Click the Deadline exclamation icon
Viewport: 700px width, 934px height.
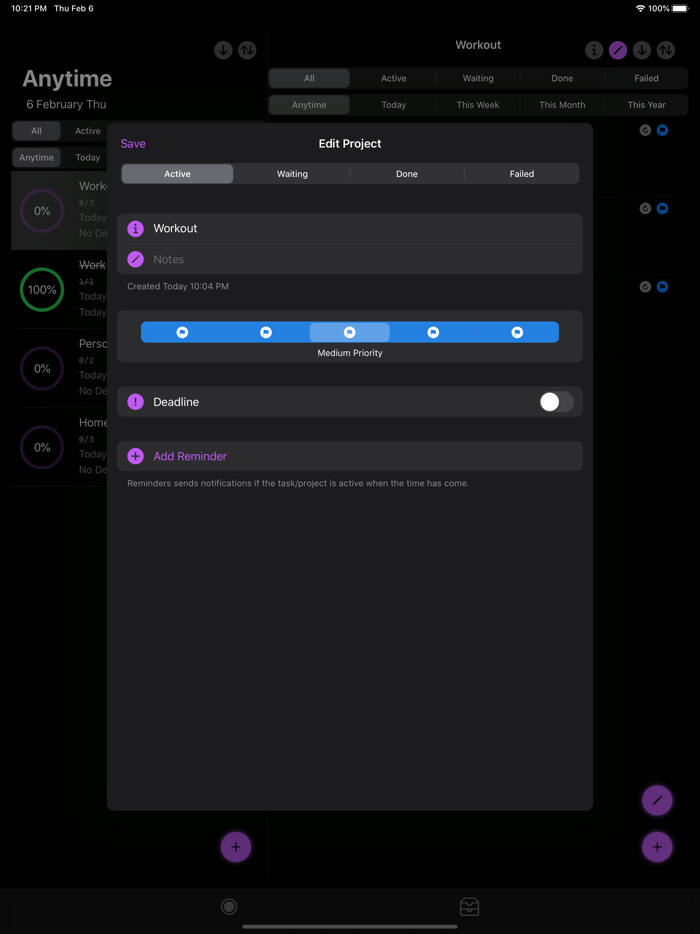[136, 401]
